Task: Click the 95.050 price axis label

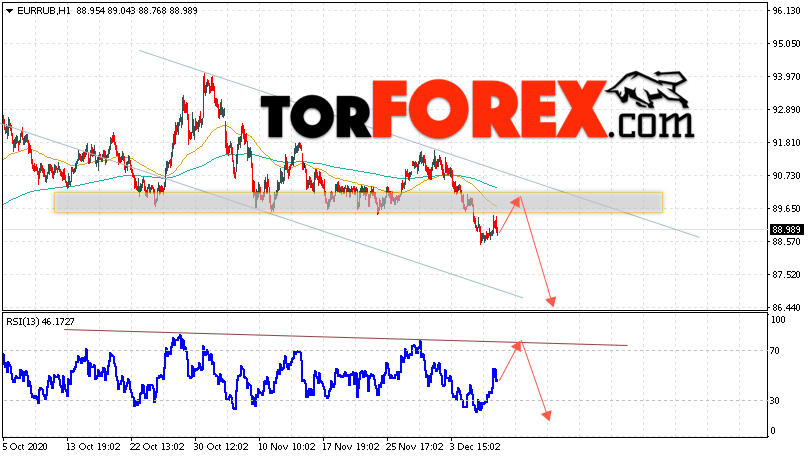Action: click(x=786, y=44)
